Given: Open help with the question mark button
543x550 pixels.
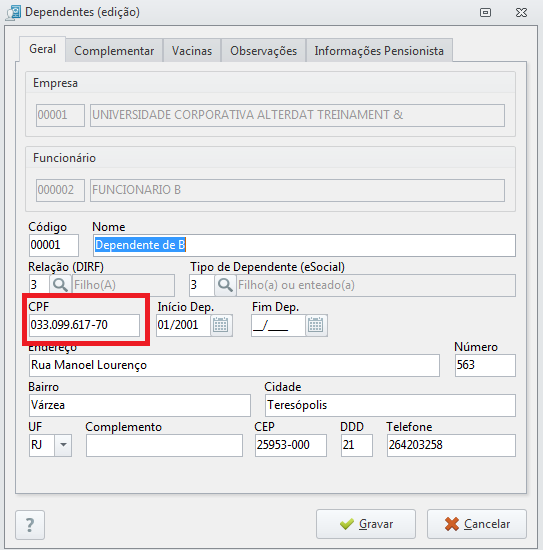Looking at the screenshot, I should pos(30,525).
